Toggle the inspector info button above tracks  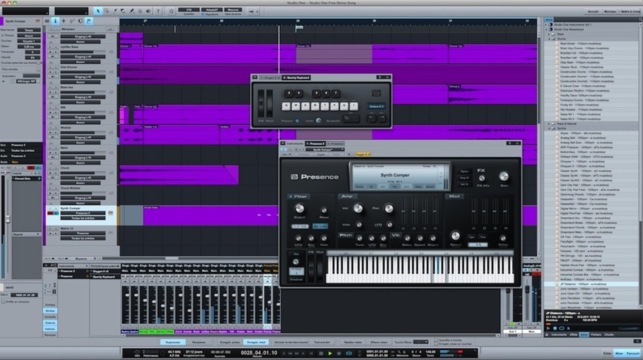click(x=55, y=21)
